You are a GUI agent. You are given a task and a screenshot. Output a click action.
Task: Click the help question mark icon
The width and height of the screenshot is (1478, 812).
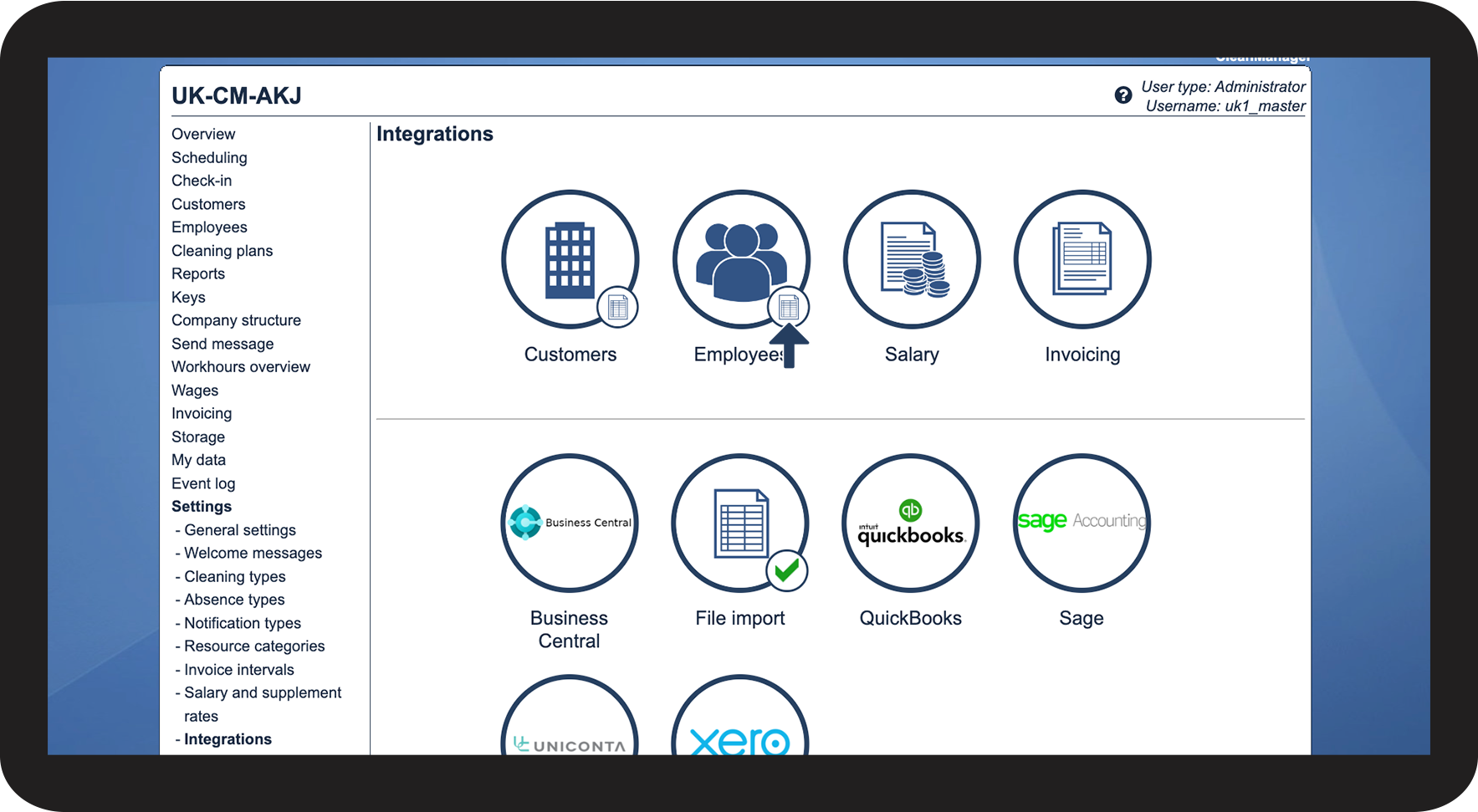[1123, 95]
